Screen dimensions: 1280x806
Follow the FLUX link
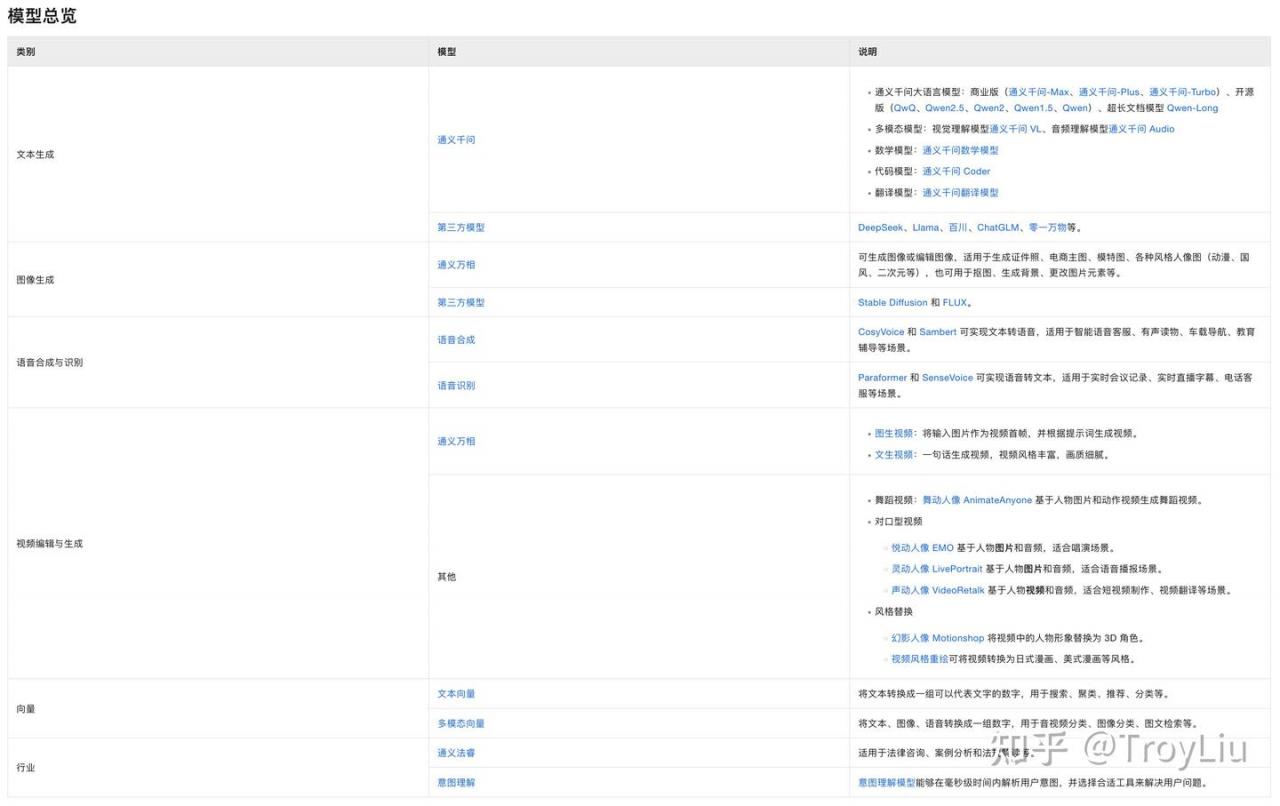click(955, 302)
